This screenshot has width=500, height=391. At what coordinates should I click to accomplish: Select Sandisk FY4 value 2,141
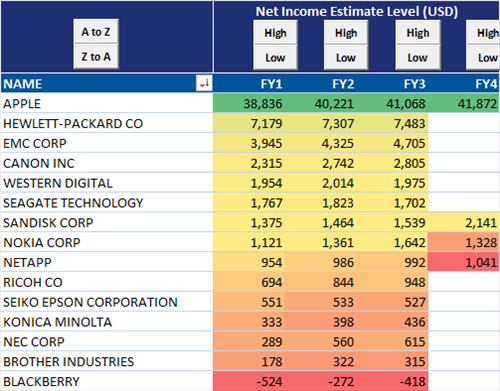click(x=464, y=222)
